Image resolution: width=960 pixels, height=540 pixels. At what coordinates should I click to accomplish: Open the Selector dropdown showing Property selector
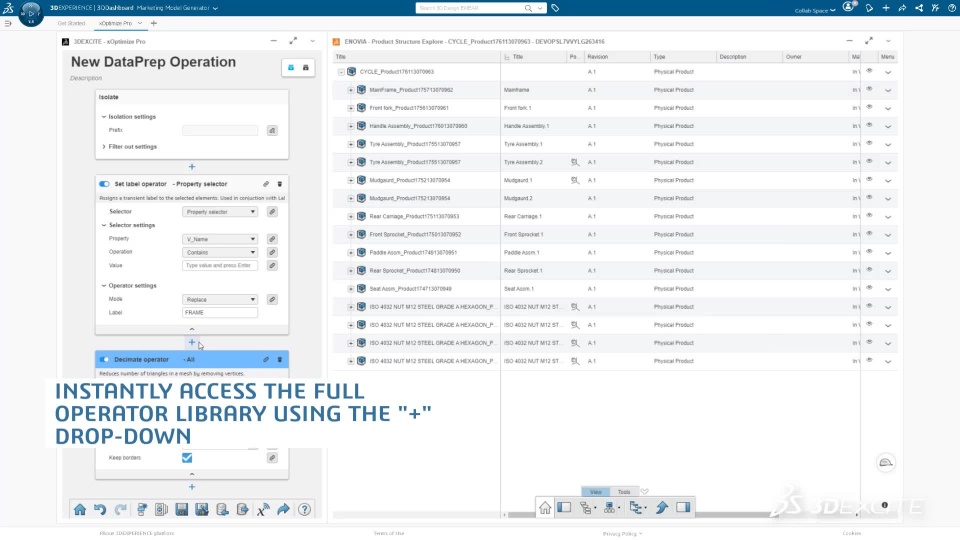[x=220, y=212]
